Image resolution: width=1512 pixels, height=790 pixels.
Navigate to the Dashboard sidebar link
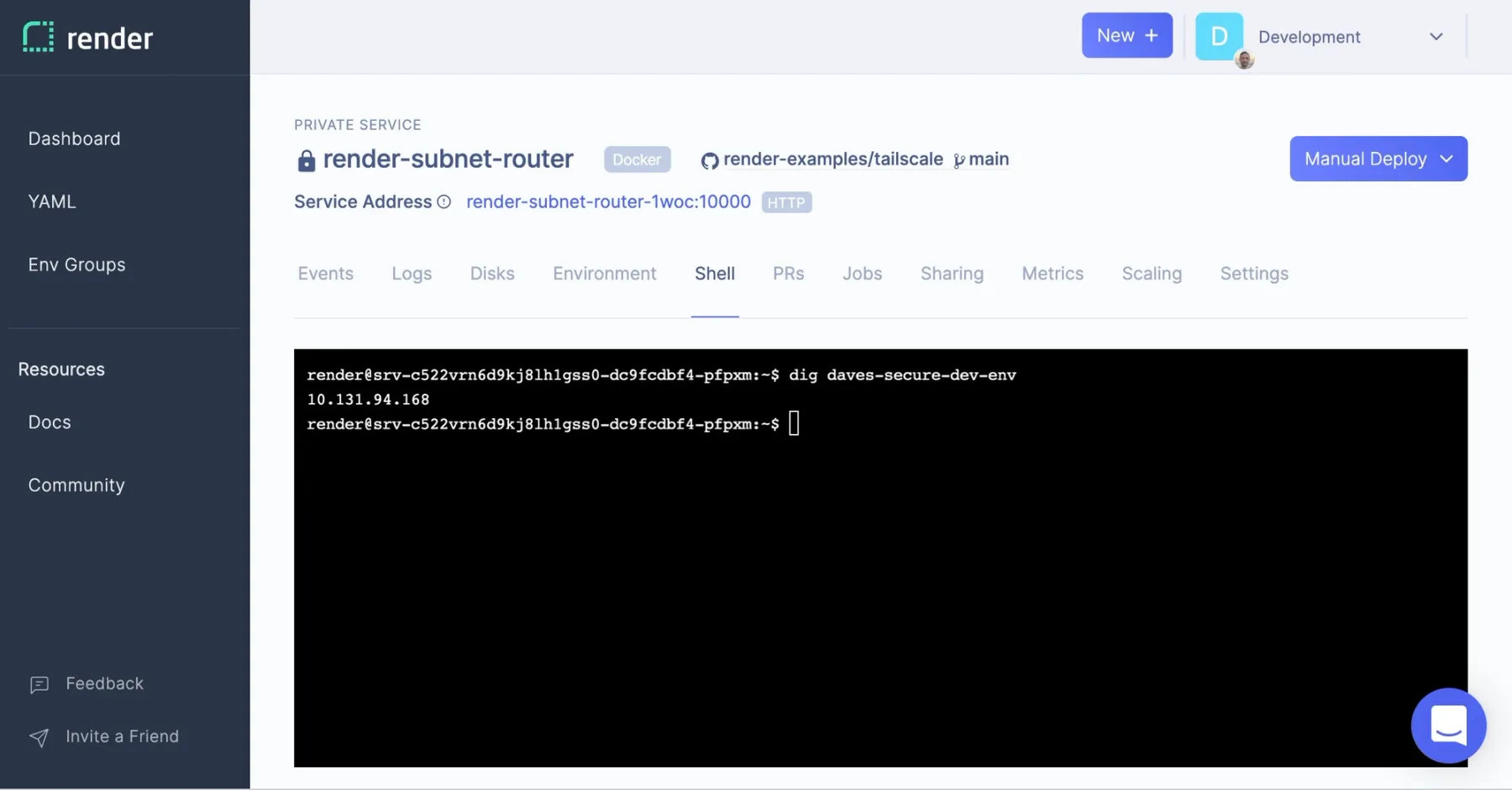(74, 139)
